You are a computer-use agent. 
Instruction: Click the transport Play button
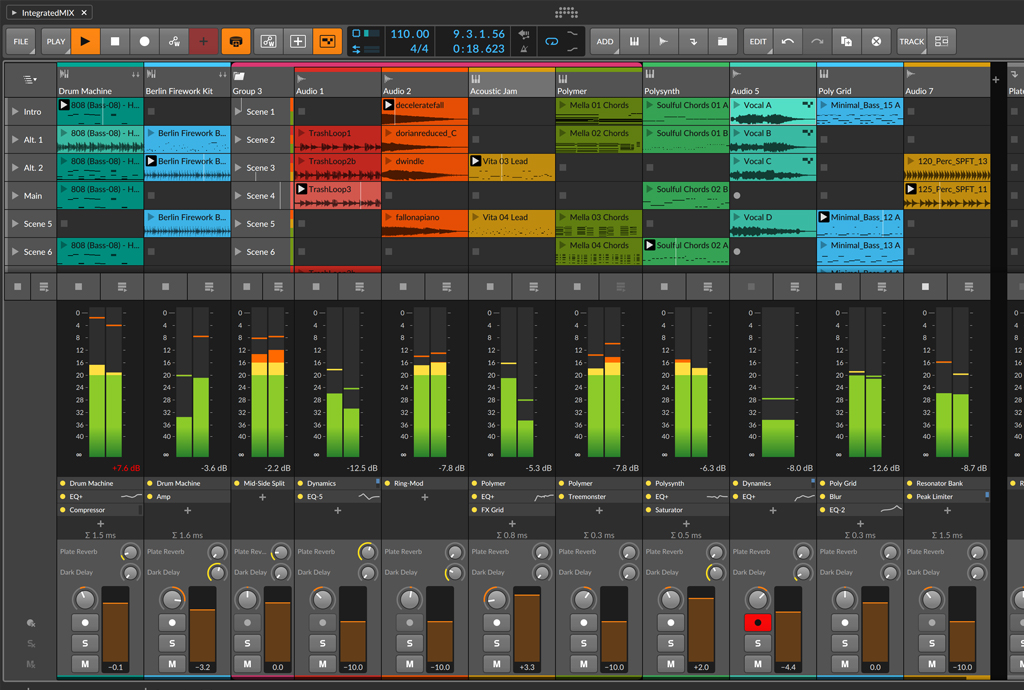(x=85, y=41)
